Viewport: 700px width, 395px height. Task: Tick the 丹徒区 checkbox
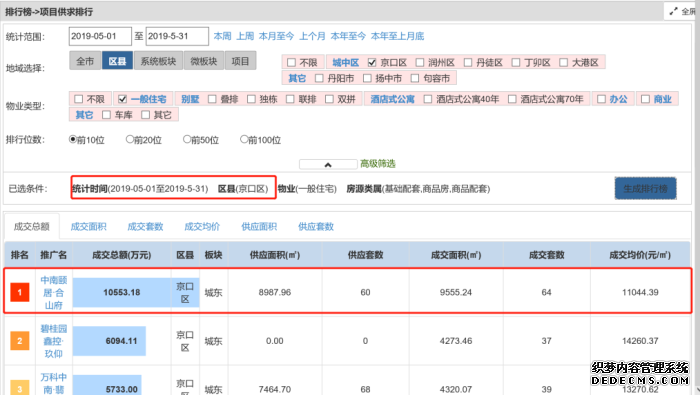pos(468,62)
